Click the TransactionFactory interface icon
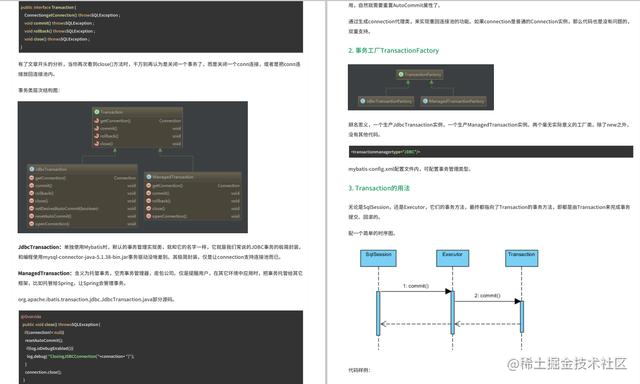Image resolution: width=640 pixels, height=384 pixels. coord(401,74)
